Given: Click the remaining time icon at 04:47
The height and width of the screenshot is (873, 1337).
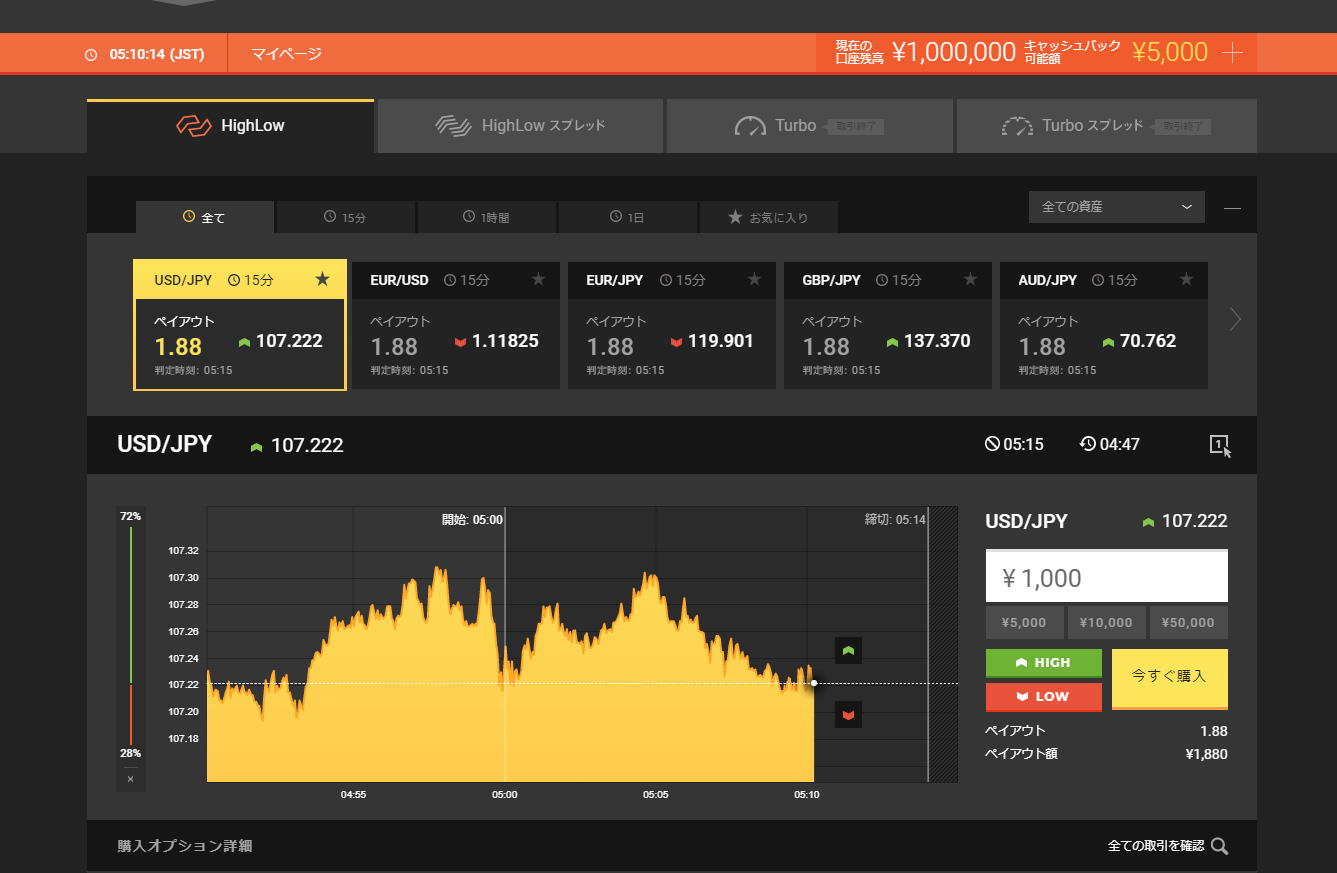Looking at the screenshot, I should [x=1088, y=444].
